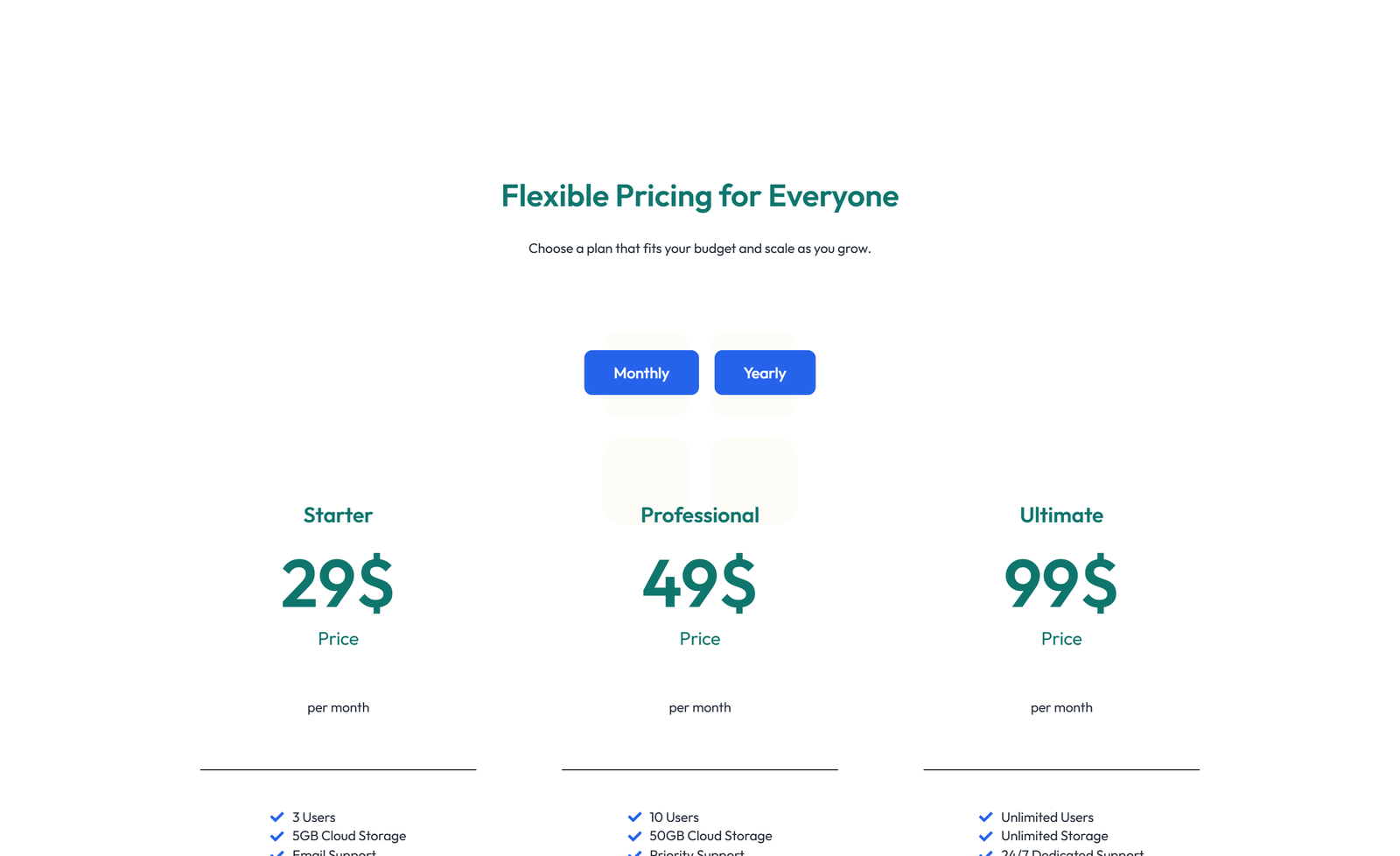Viewport: 1400px width, 856px height.
Task: Click the checkmark beside 'Unlimited Storage'
Action: point(986,835)
